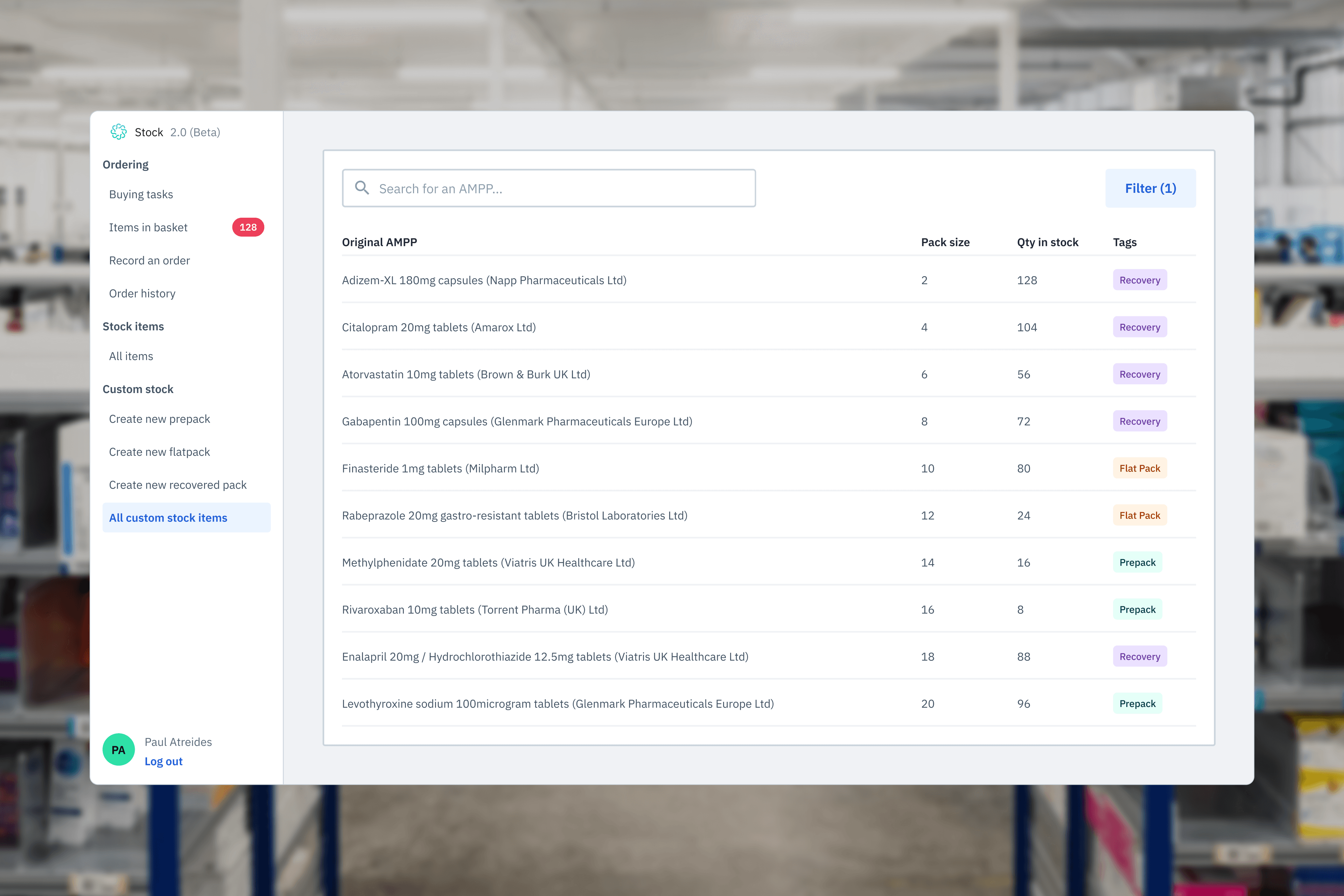Switch to Order history section
The image size is (1344, 896).
[x=142, y=293]
